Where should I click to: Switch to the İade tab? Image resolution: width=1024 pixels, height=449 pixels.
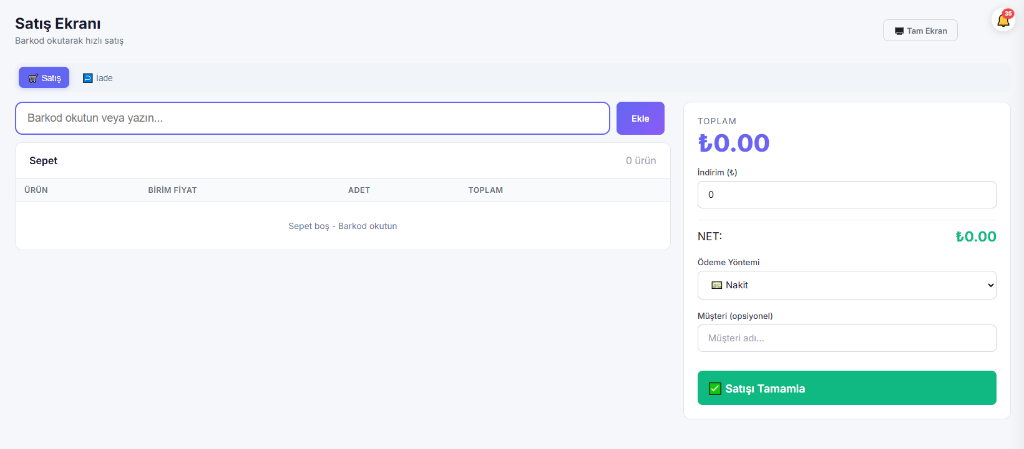(97, 78)
